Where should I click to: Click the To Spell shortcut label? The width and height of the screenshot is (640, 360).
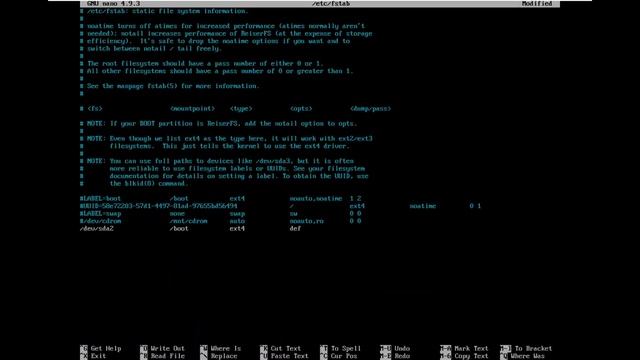point(346,349)
